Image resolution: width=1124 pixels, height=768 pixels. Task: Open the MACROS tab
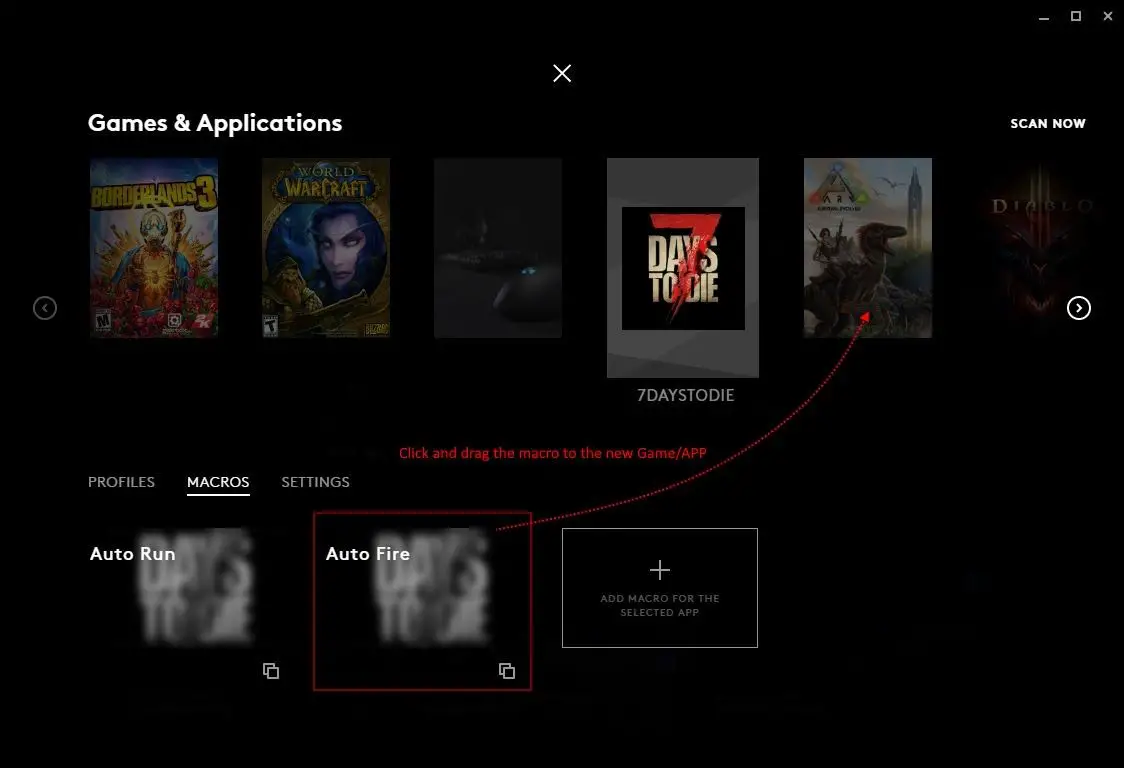(x=218, y=482)
